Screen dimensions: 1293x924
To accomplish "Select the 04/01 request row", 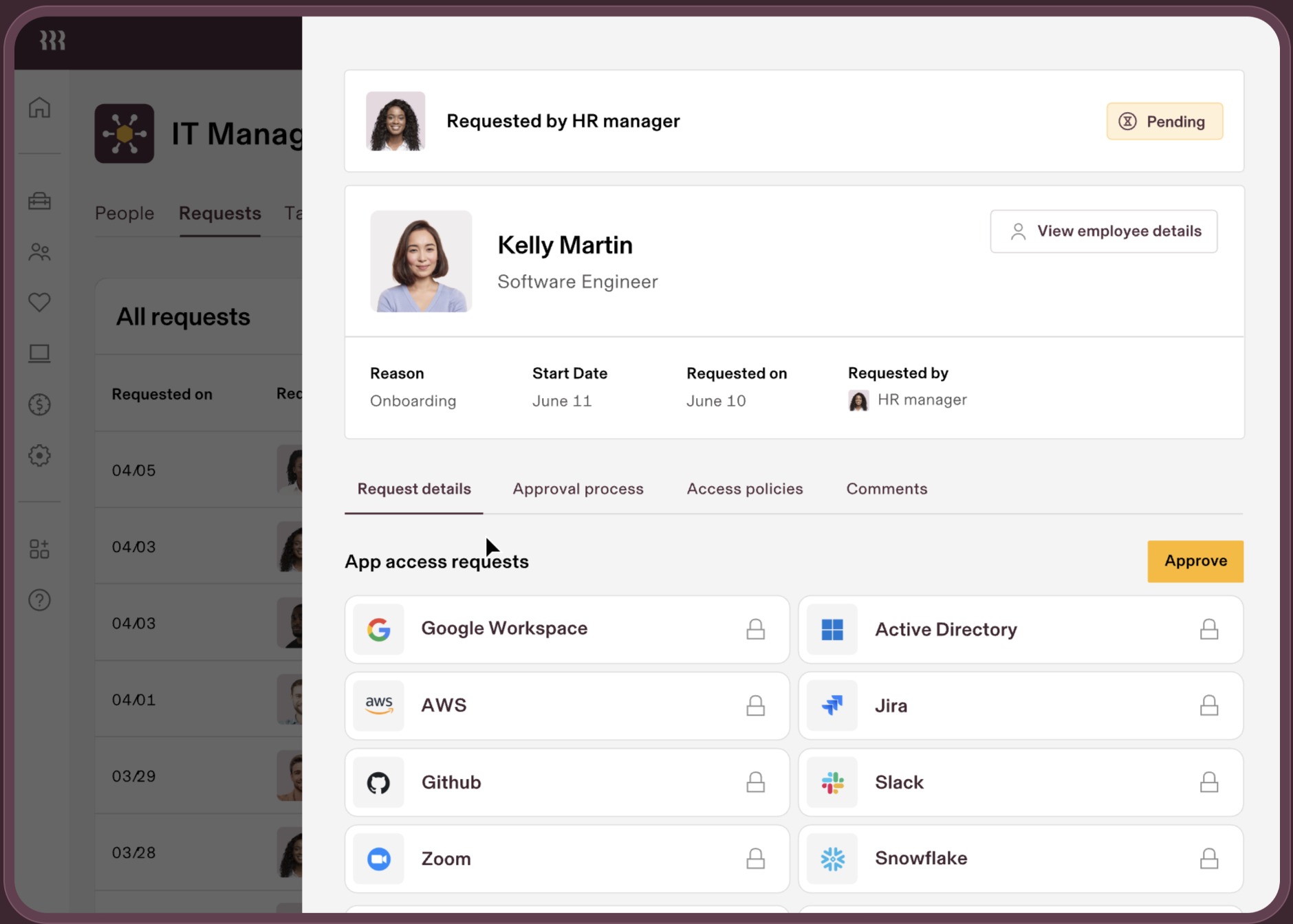I will [198, 699].
